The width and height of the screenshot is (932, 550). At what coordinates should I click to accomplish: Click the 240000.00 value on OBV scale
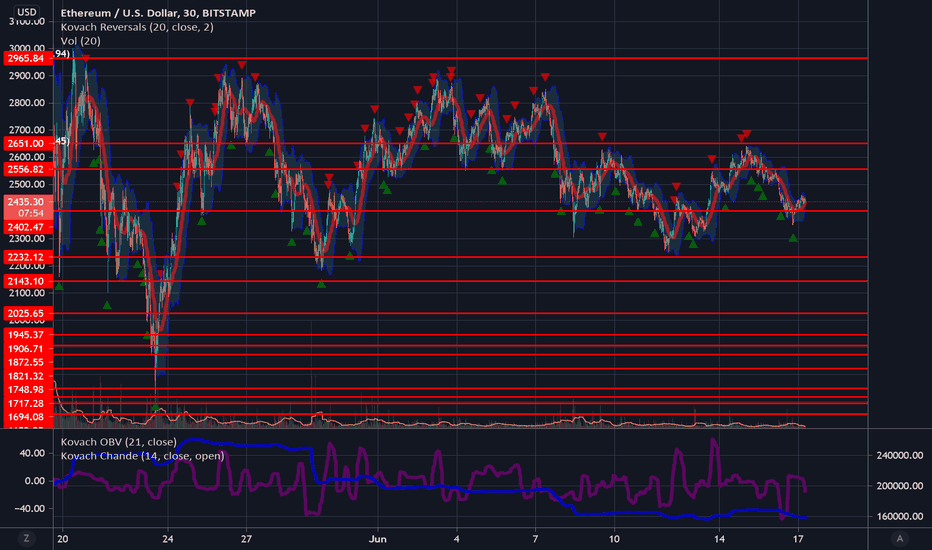pos(899,455)
